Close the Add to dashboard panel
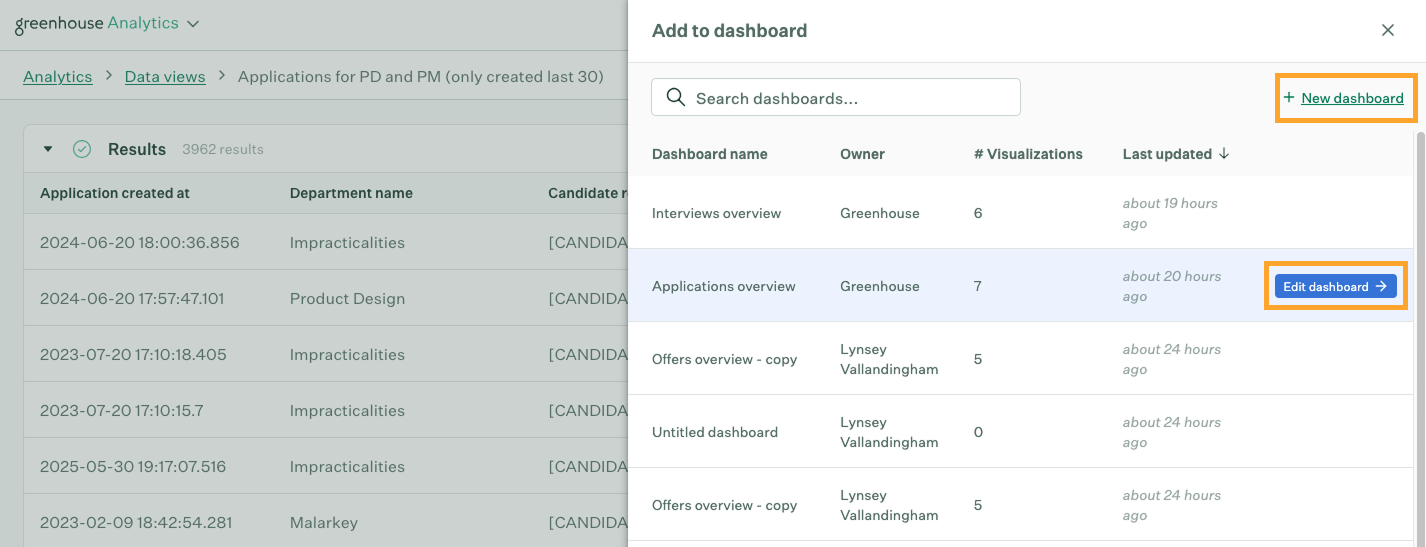 point(1388,30)
